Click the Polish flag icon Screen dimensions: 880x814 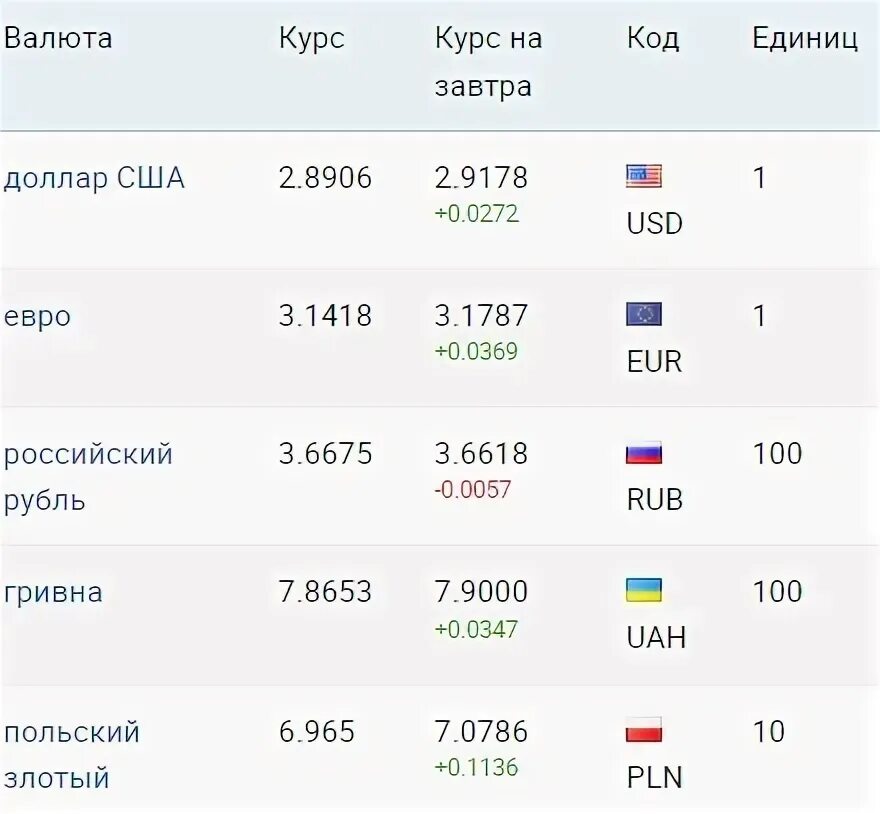(644, 729)
